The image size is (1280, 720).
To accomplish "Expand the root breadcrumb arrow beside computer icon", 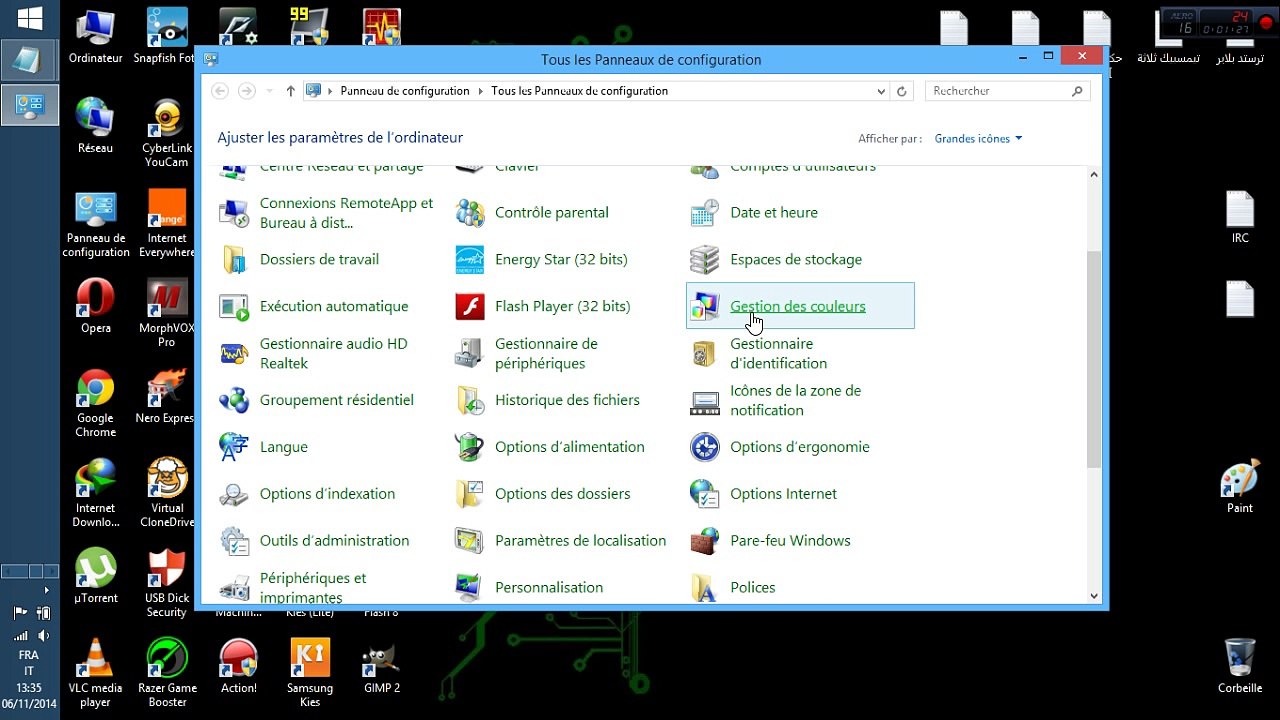I will [x=330, y=91].
